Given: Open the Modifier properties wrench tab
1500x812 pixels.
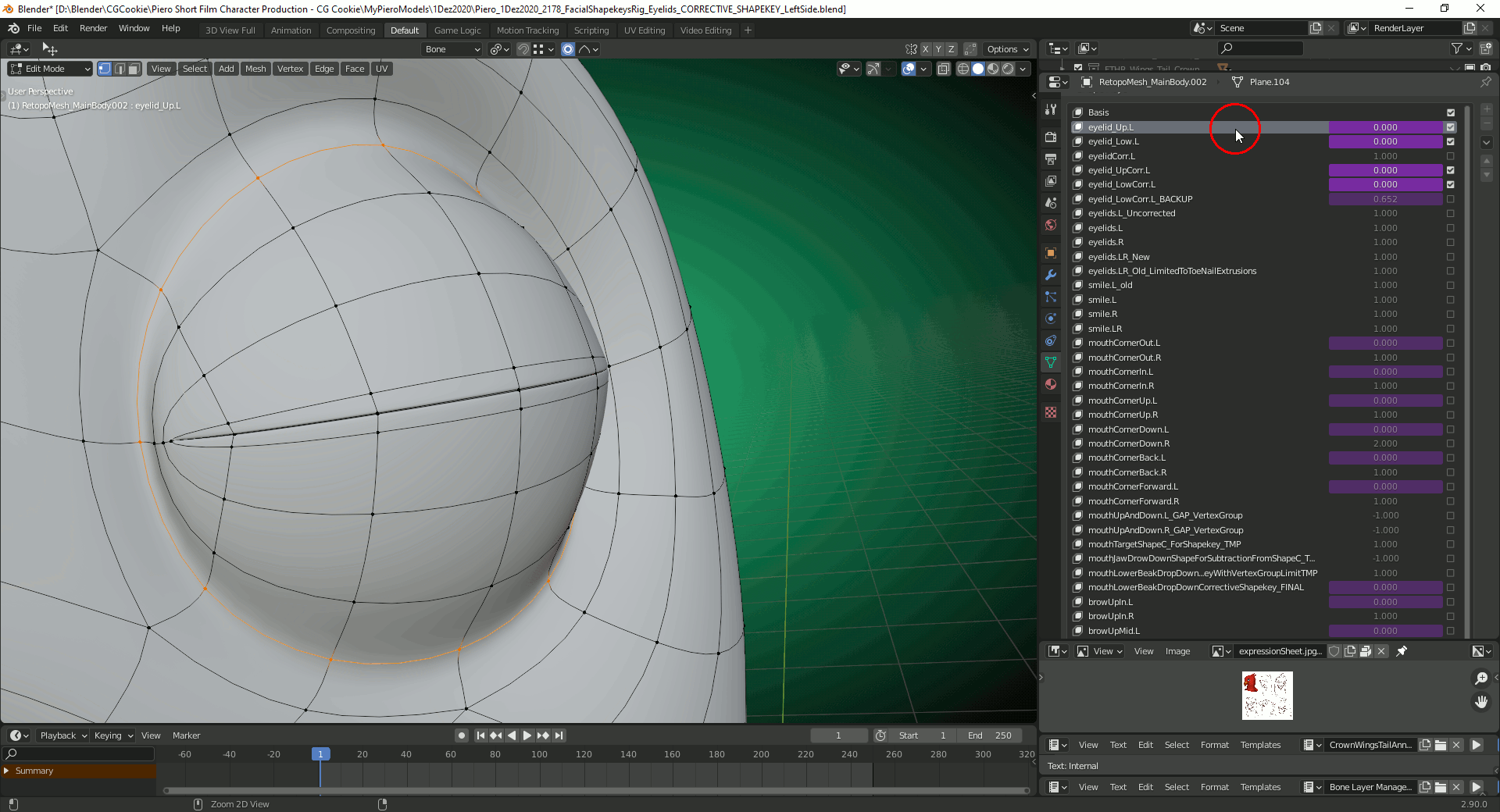Looking at the screenshot, I should coord(1051,275).
